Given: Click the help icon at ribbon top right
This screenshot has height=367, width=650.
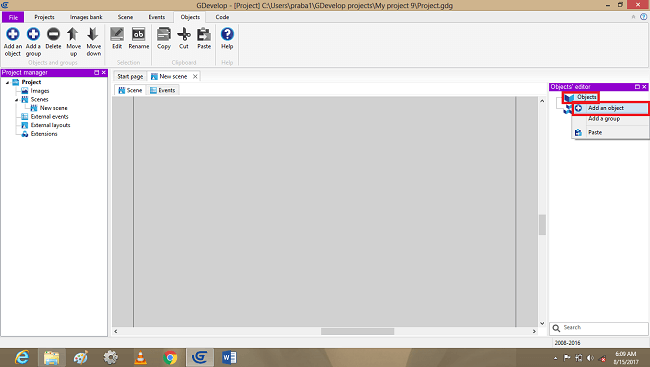Looking at the screenshot, I should click(643, 17).
